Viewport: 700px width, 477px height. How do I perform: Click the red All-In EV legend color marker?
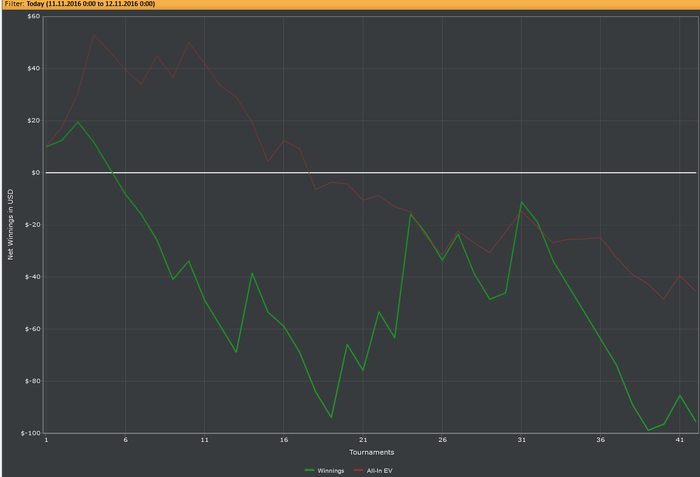(358, 470)
